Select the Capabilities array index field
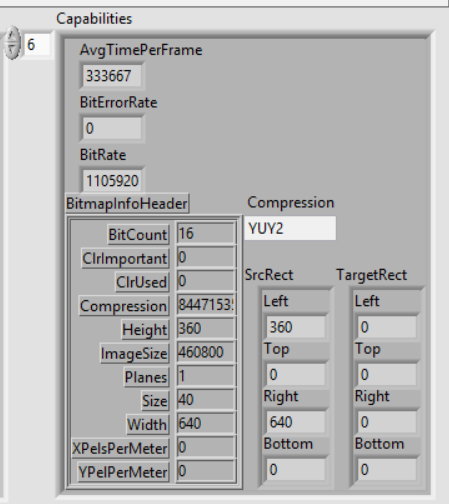The width and height of the screenshot is (449, 504). 38,44
